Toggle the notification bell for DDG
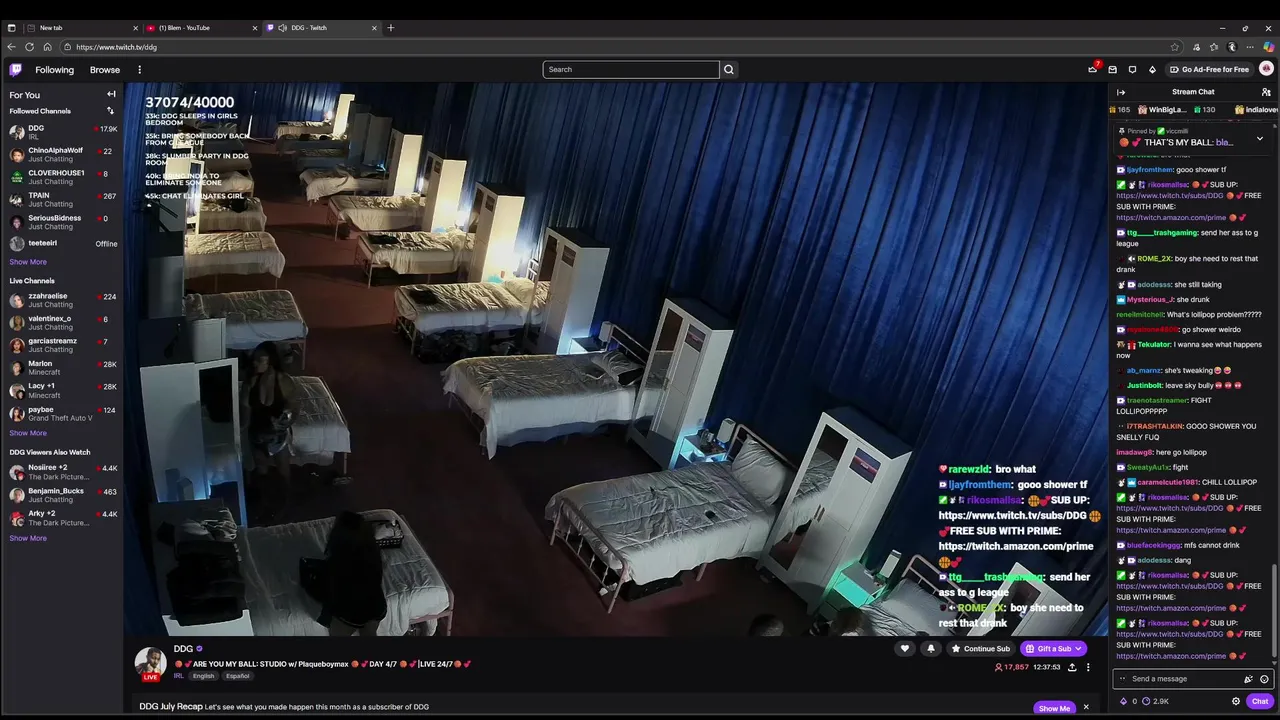 pyautogui.click(x=931, y=649)
